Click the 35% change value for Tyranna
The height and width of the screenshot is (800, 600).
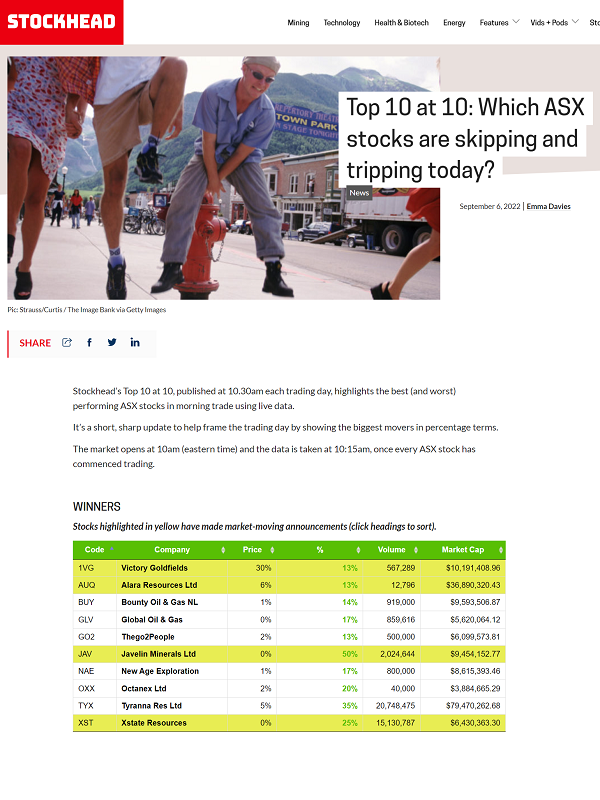click(x=349, y=706)
